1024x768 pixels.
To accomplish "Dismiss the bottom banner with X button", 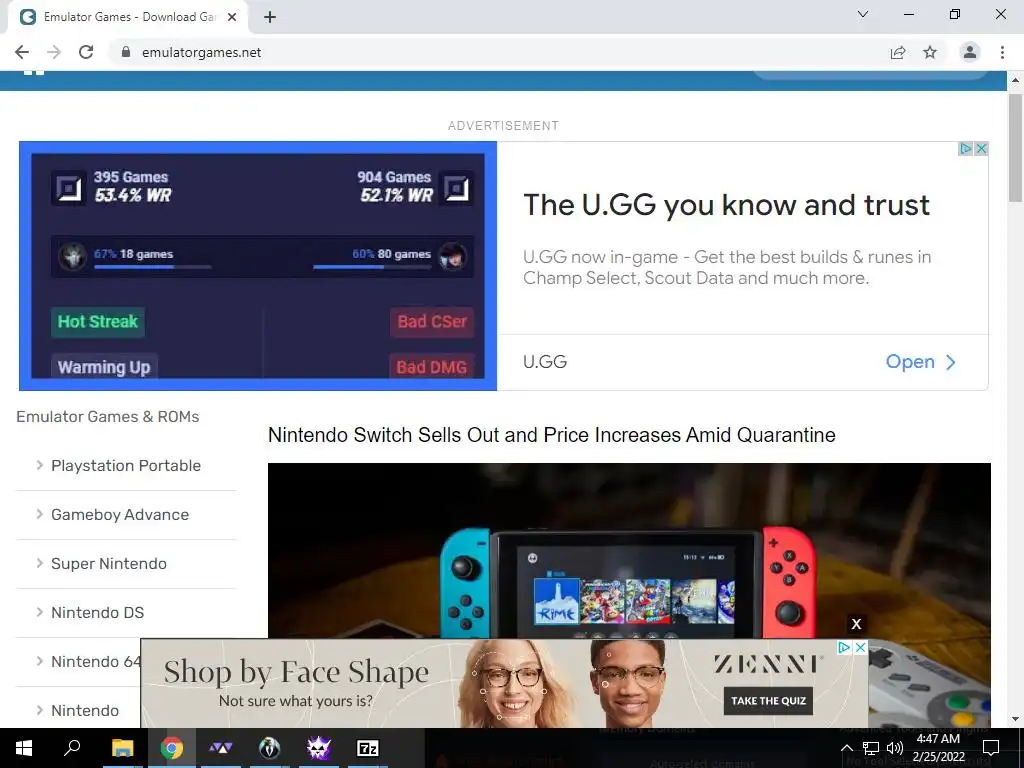I will point(856,624).
